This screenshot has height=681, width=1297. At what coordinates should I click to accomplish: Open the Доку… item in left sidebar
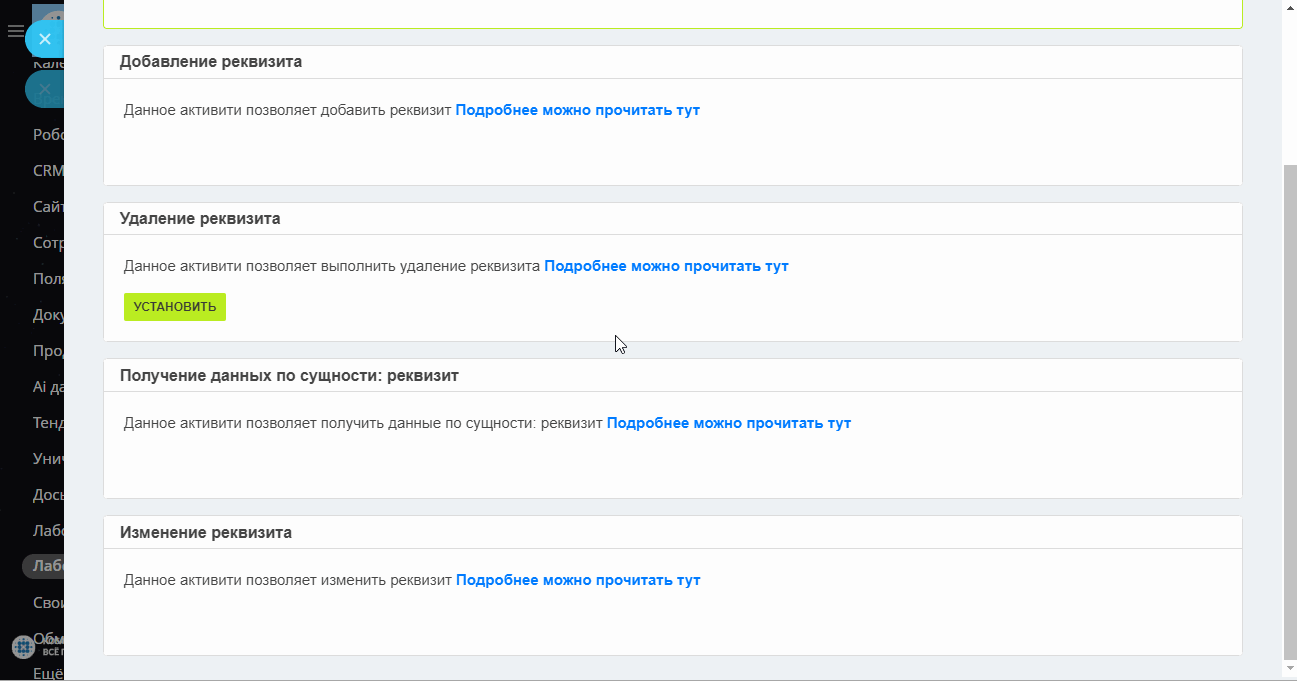48,315
